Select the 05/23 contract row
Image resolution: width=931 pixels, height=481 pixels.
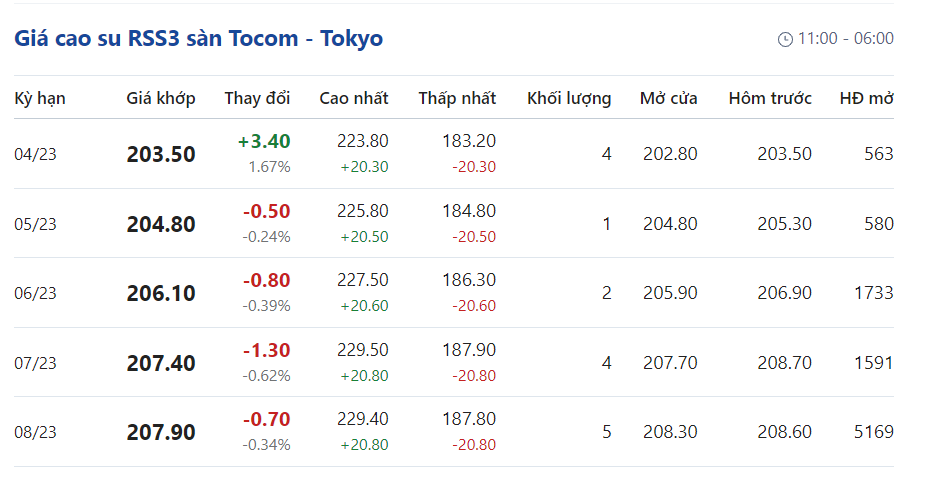tap(35, 224)
